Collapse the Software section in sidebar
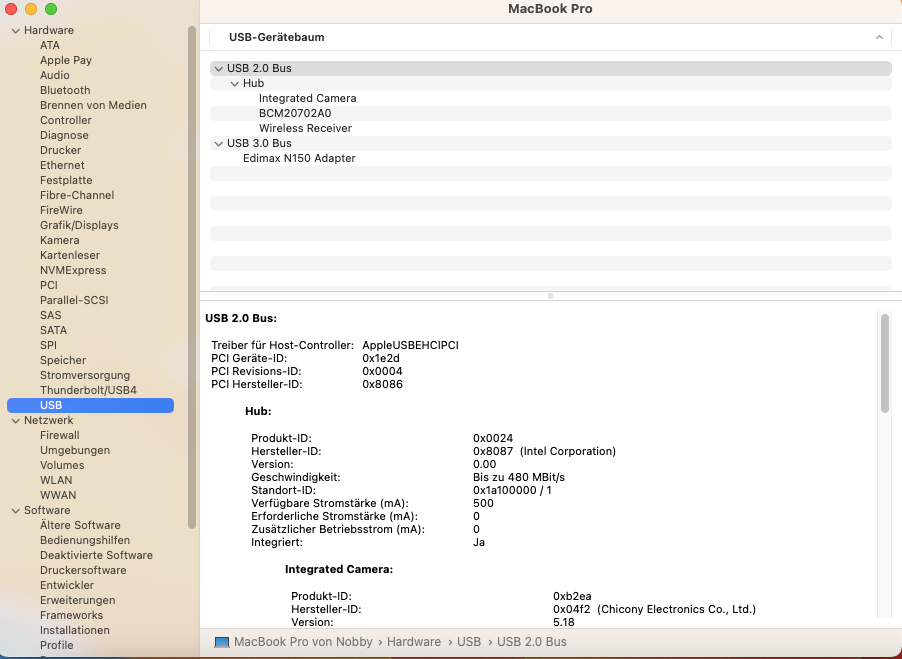Image resolution: width=902 pixels, height=659 pixels. (16, 511)
